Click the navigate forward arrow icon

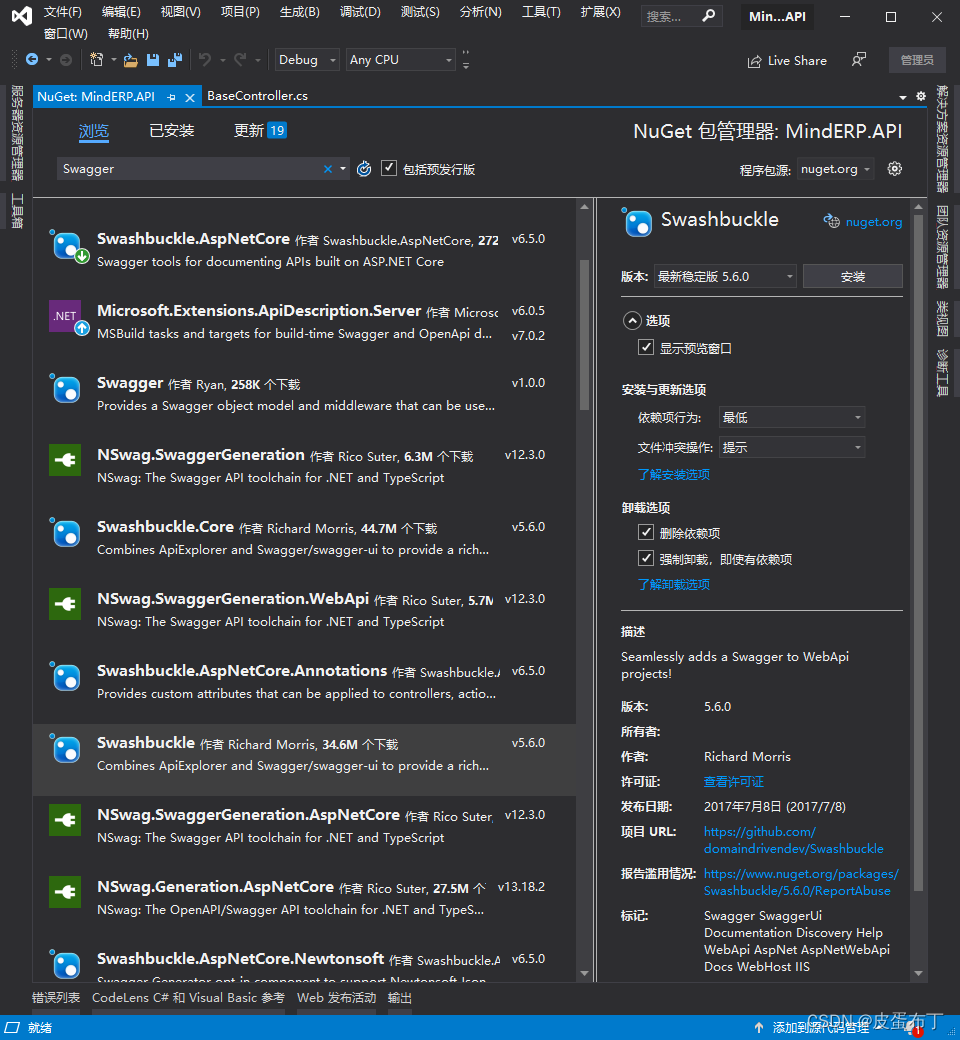pyautogui.click(x=66, y=60)
